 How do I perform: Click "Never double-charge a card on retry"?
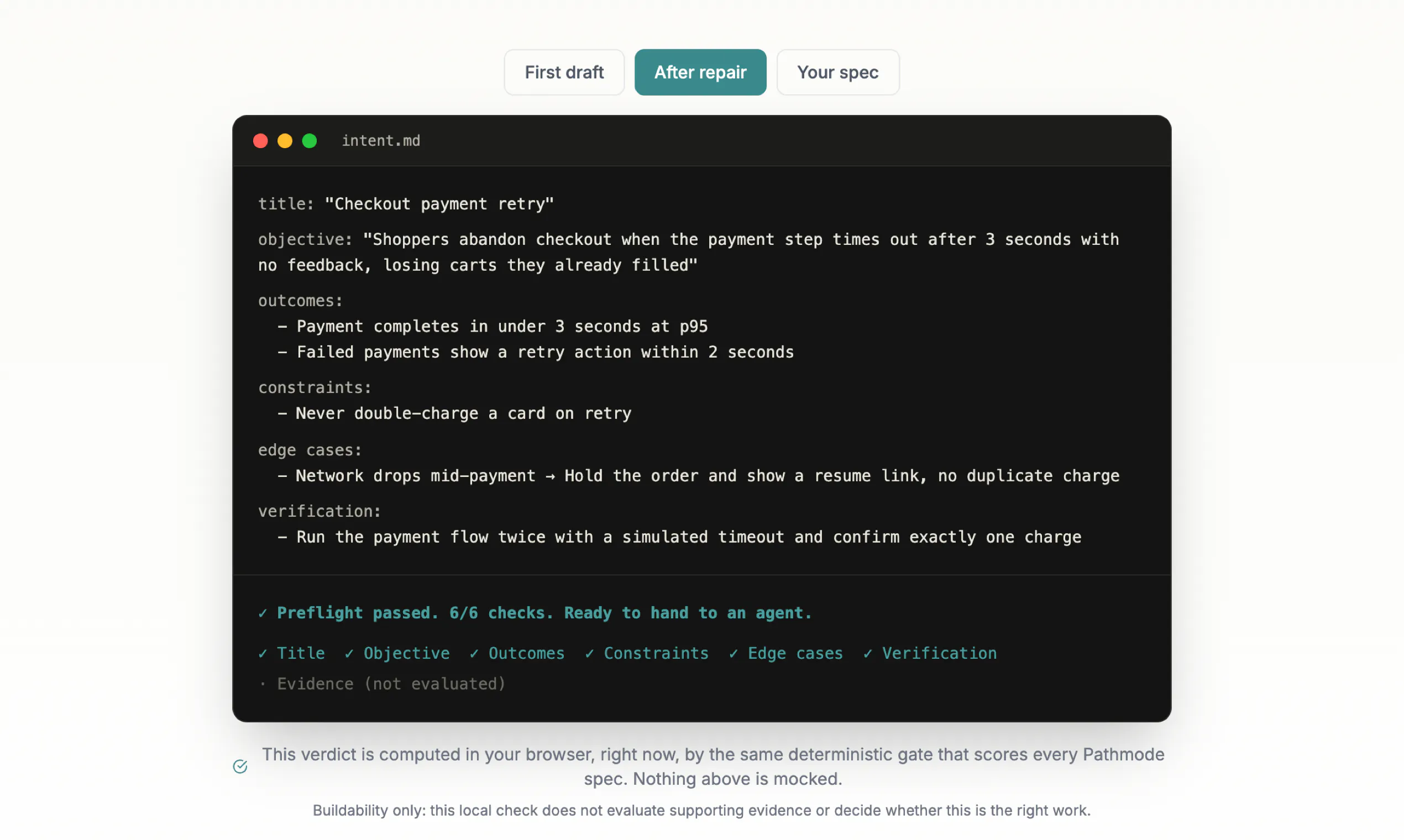pyautogui.click(x=454, y=414)
